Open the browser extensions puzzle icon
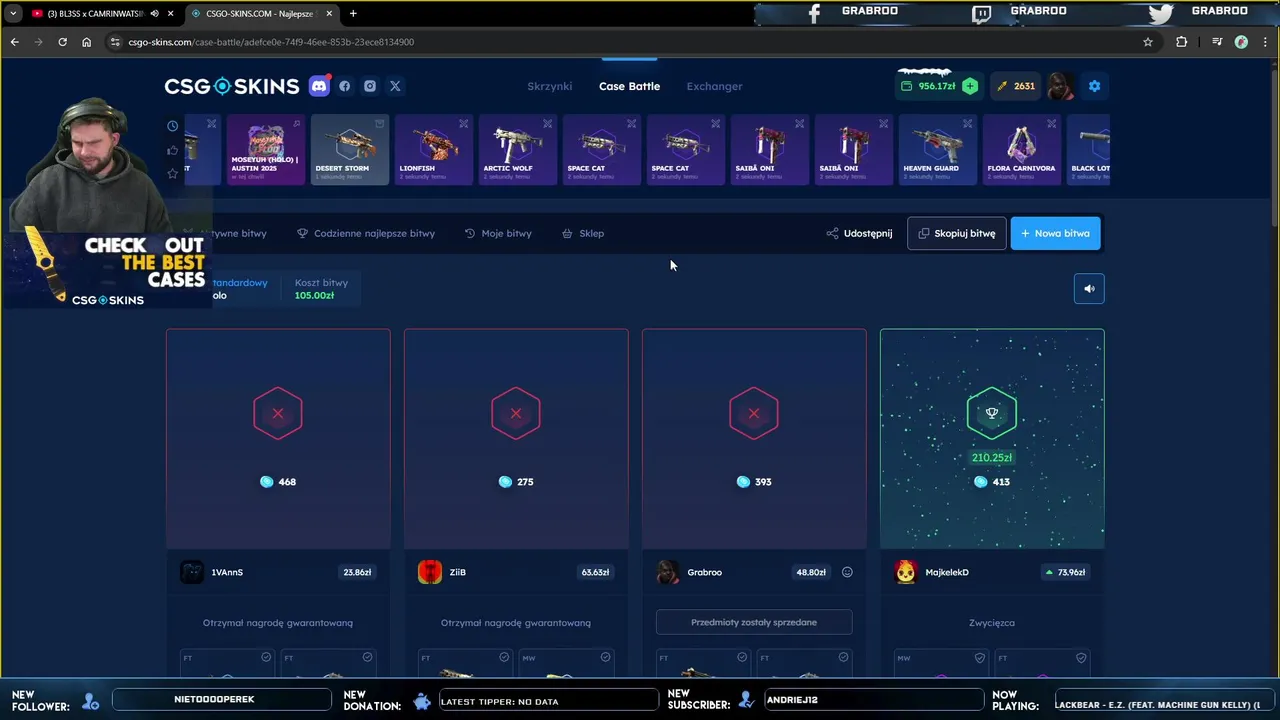1280x720 pixels. [x=1182, y=42]
